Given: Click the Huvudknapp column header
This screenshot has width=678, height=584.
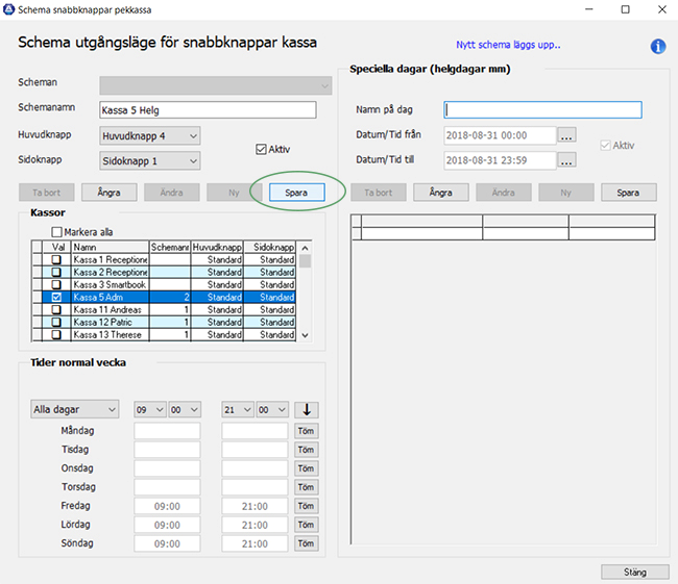Looking at the screenshot, I should click(217, 247).
